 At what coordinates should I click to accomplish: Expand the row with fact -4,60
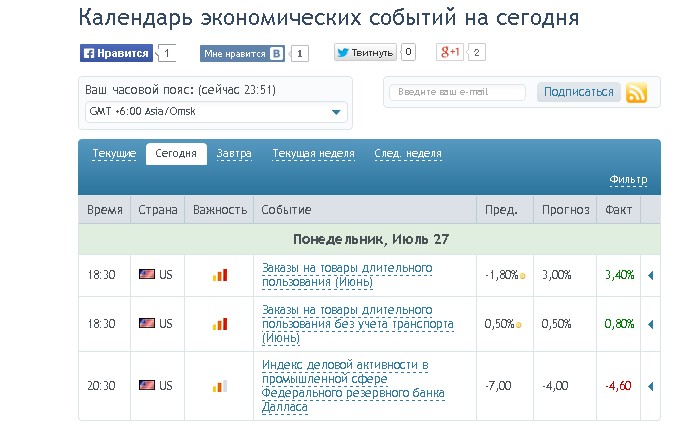pyautogui.click(x=650, y=386)
